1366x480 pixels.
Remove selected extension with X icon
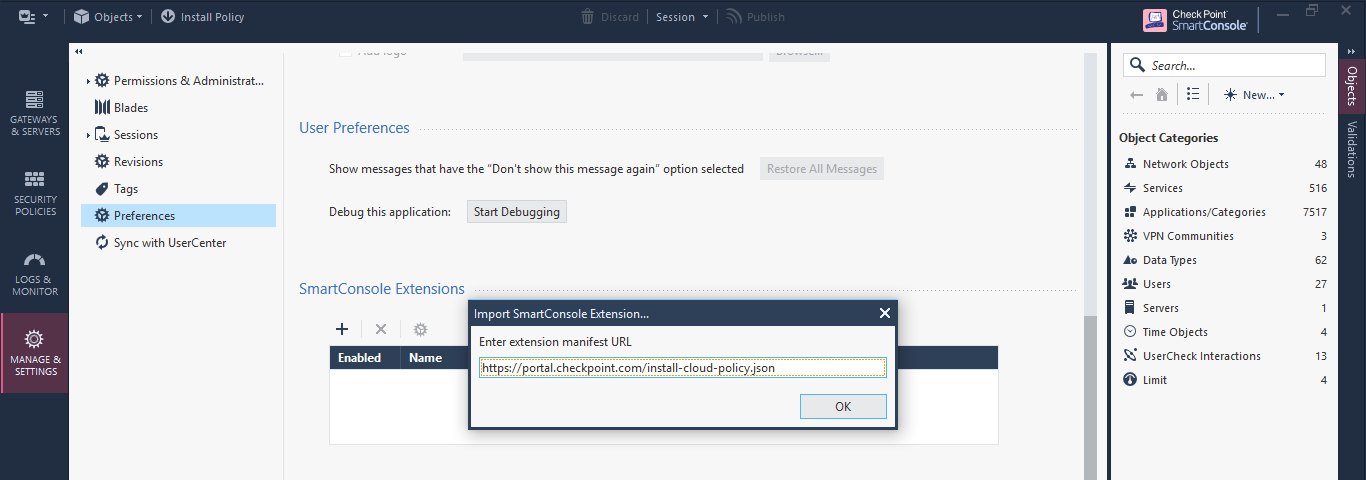click(381, 328)
